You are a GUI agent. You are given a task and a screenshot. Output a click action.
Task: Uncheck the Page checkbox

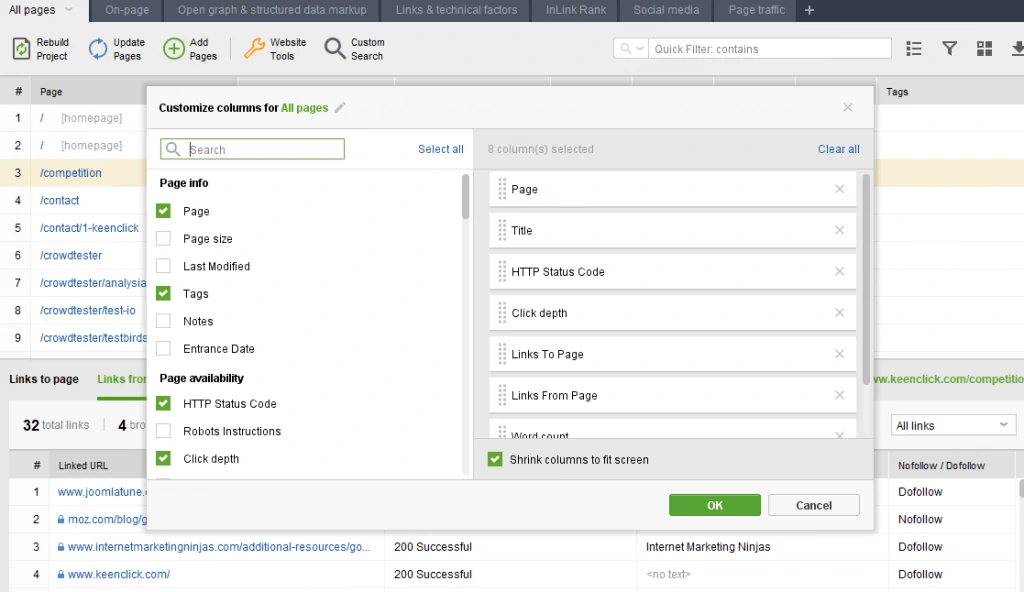pos(163,211)
